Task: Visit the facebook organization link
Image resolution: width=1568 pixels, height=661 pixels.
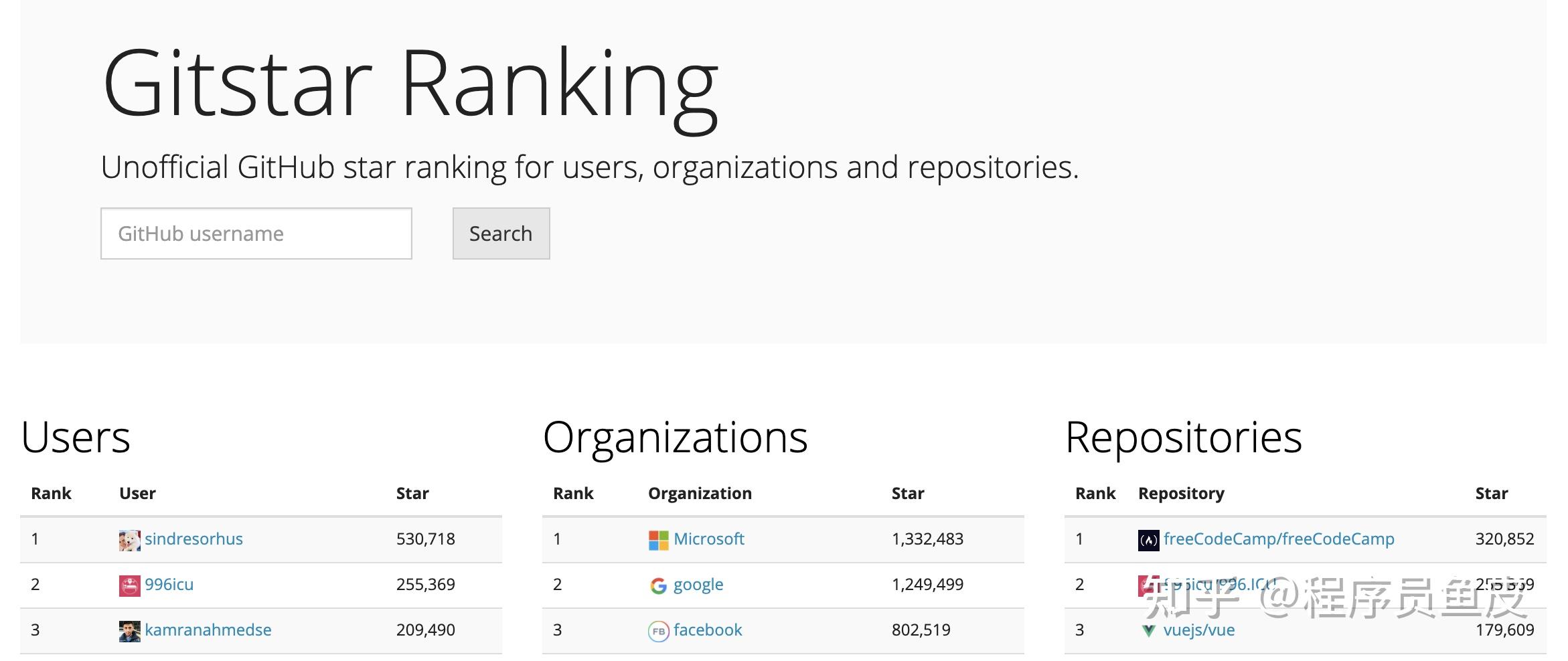Action: point(707,630)
